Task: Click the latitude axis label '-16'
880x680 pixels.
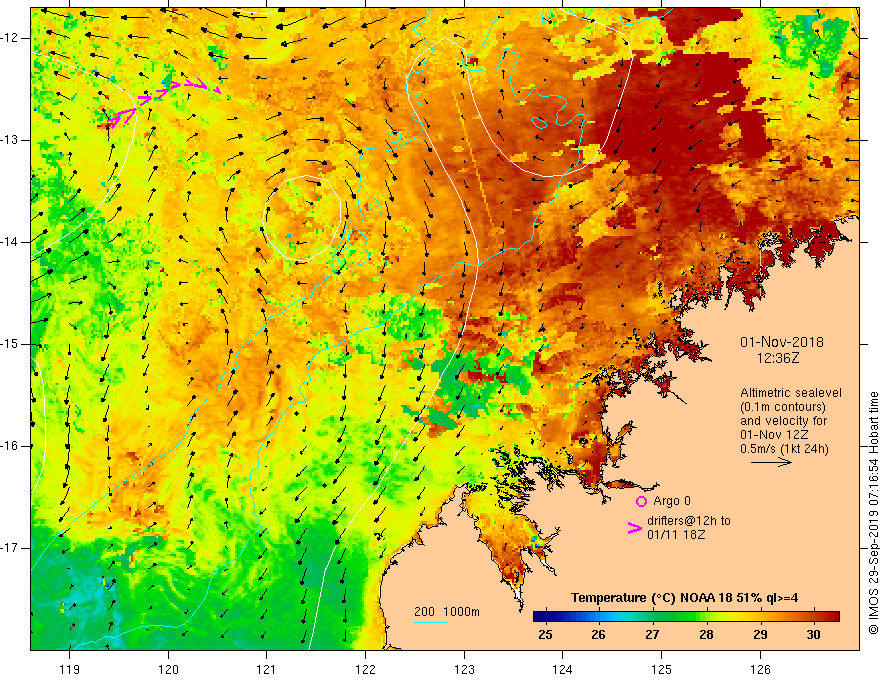Action: point(11,446)
